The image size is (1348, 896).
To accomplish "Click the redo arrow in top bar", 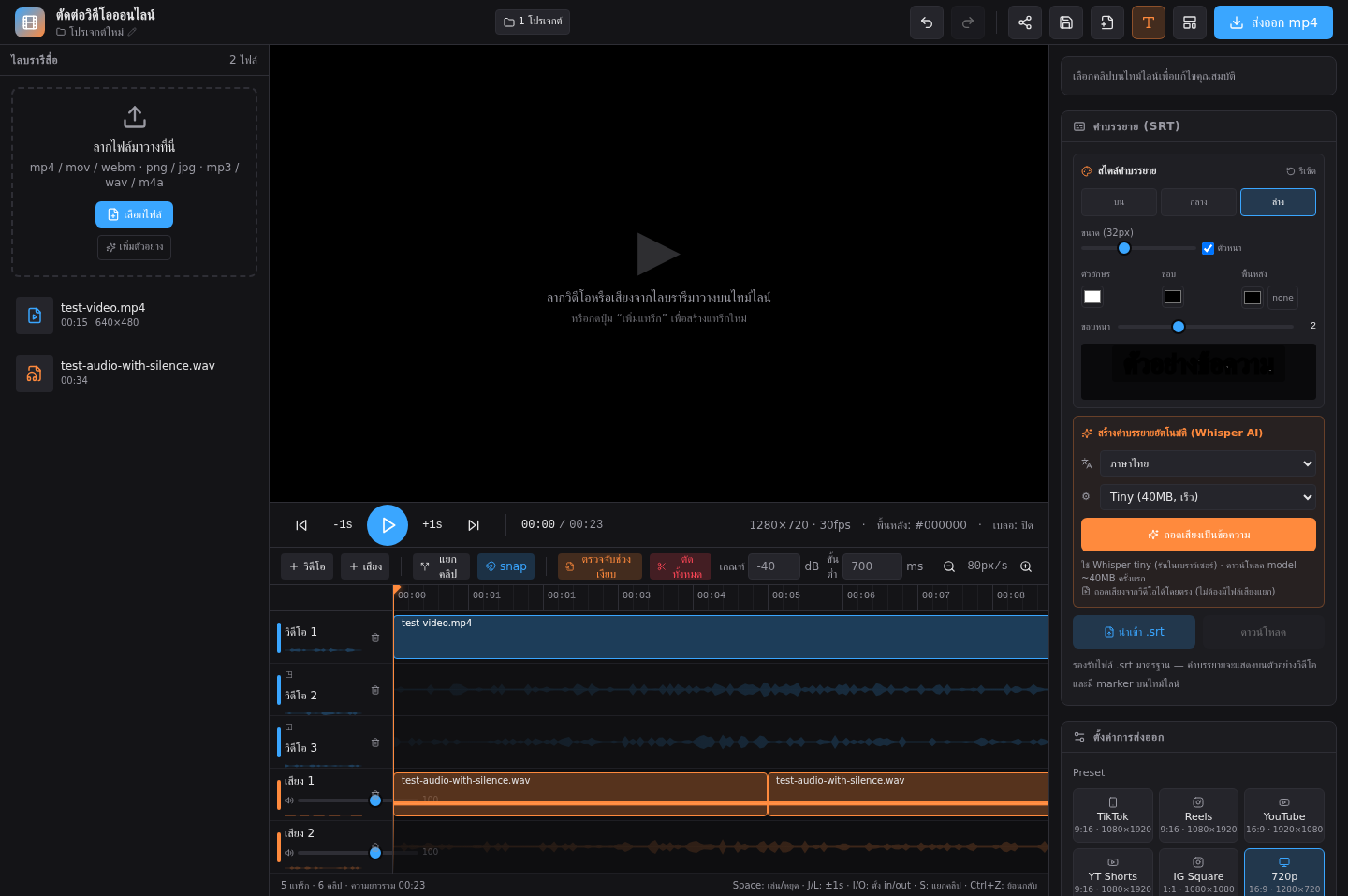I will pyautogui.click(x=968, y=22).
